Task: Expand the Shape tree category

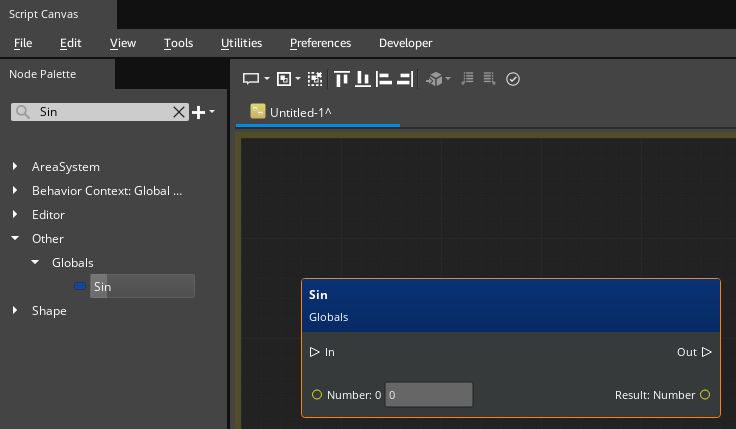Action: point(15,311)
